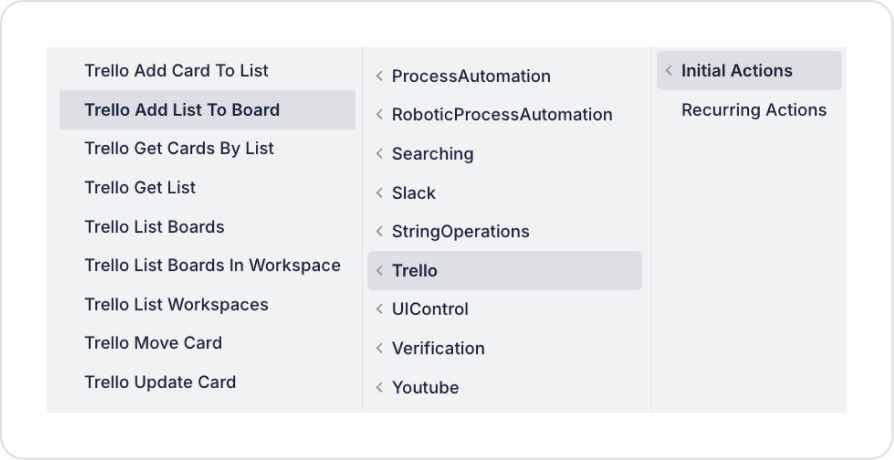Screen dimensions: 894x460
Task: Select Trello Get List action
Action: click(x=140, y=188)
